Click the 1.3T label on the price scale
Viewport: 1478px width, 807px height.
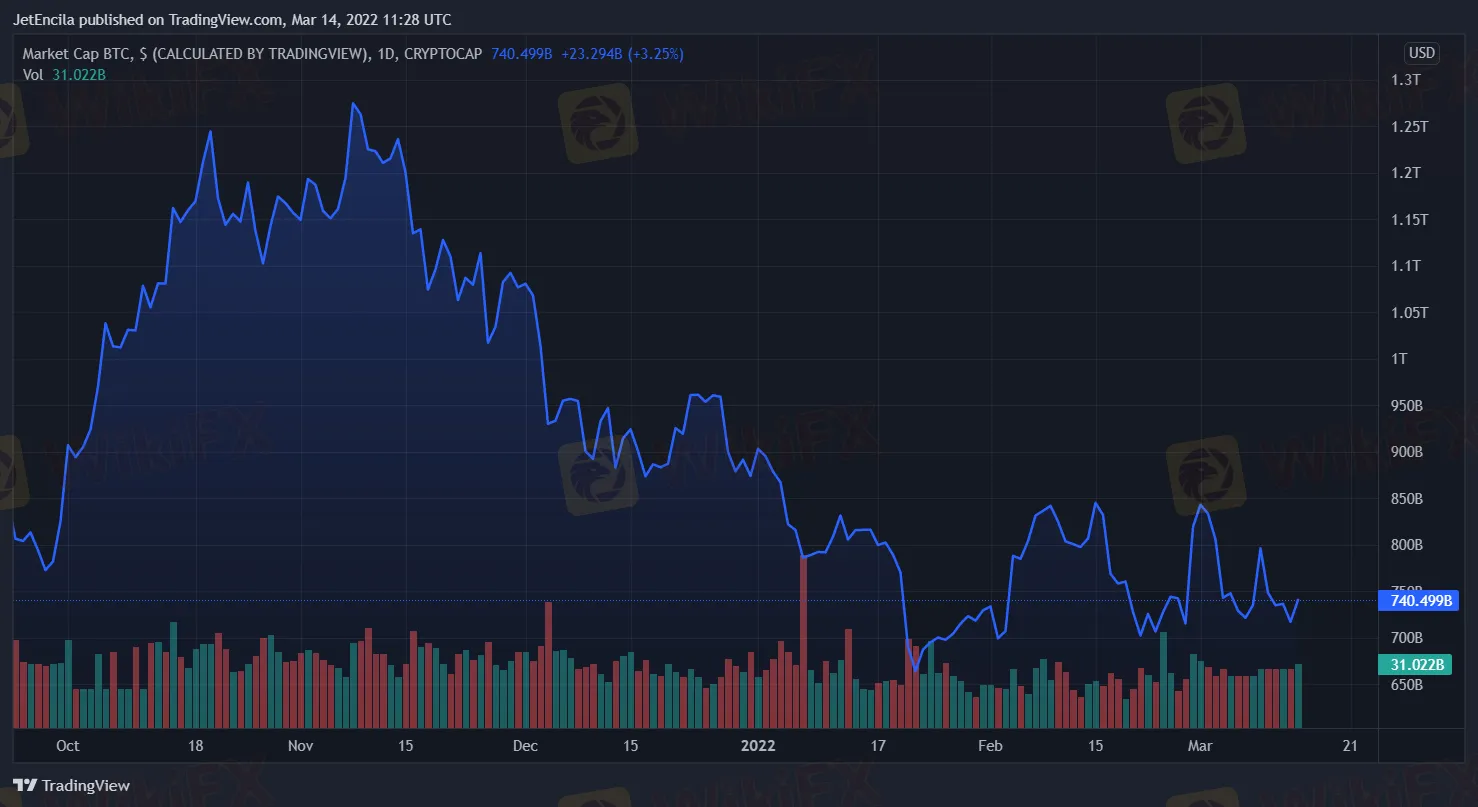click(x=1405, y=80)
